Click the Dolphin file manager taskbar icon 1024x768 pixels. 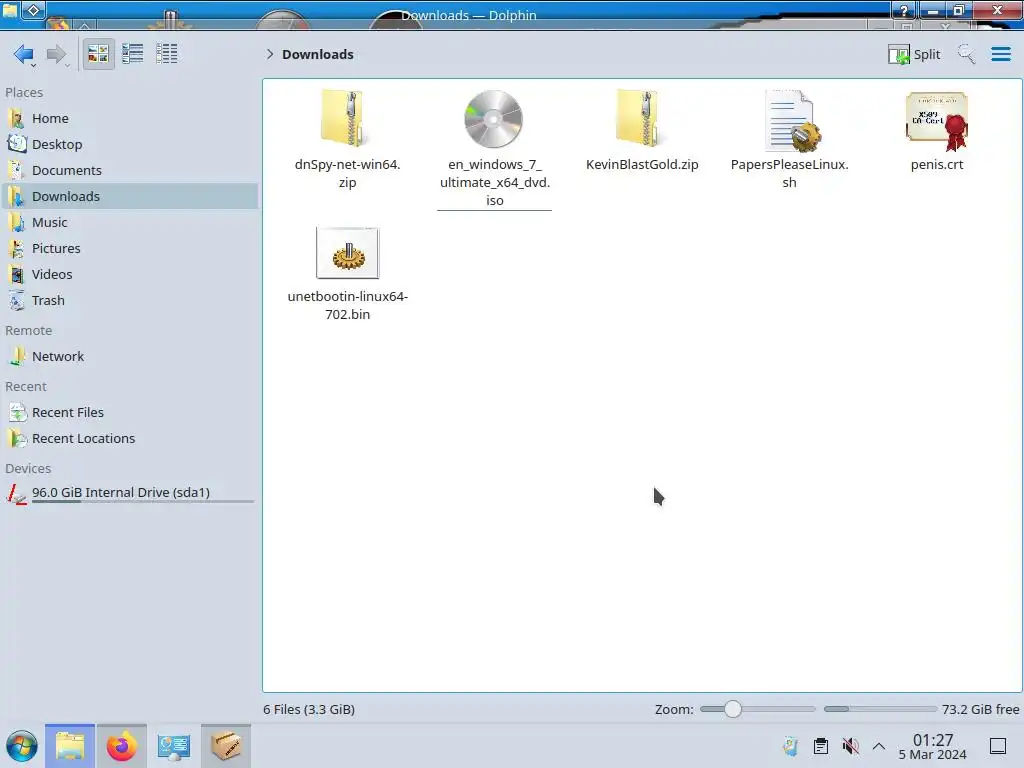[x=70, y=746]
